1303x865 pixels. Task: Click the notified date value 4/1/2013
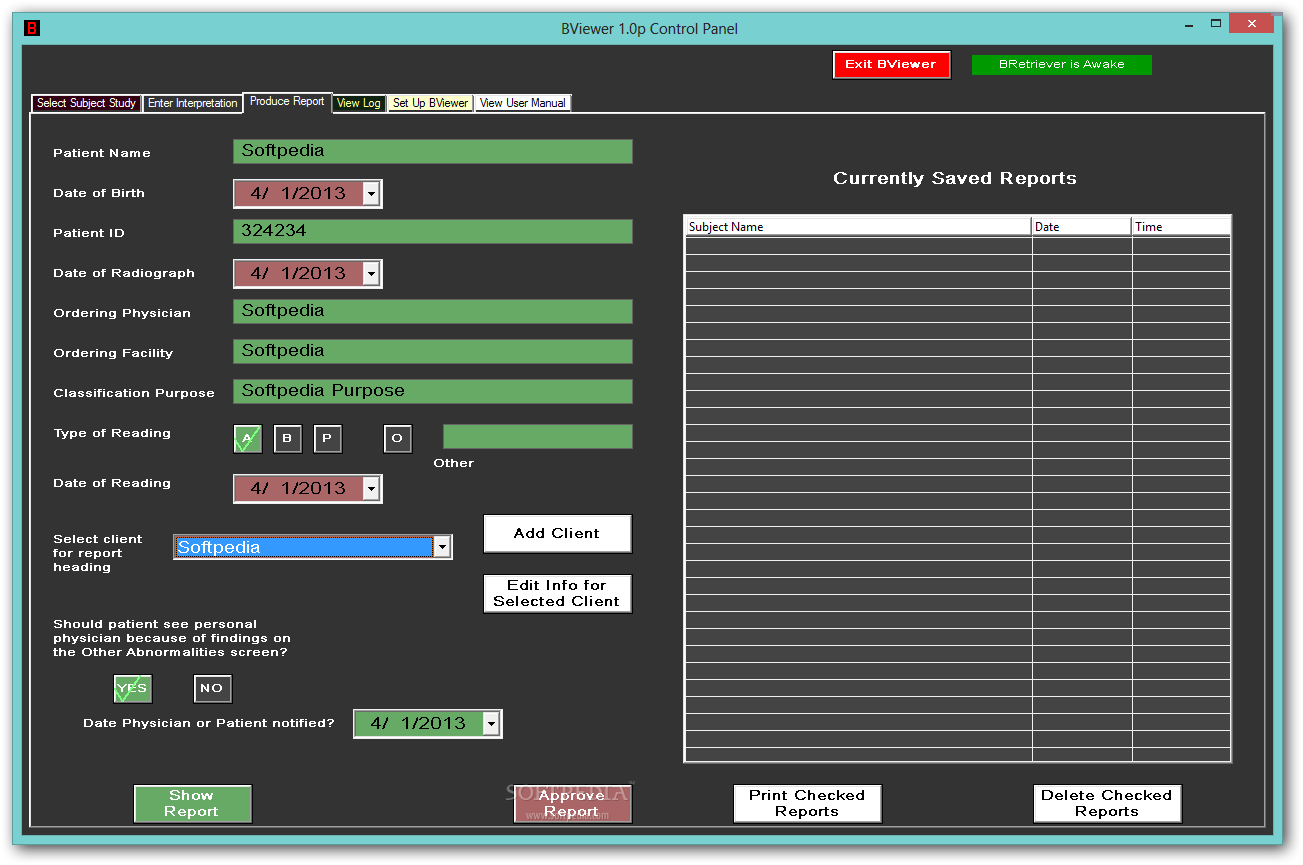[418, 723]
